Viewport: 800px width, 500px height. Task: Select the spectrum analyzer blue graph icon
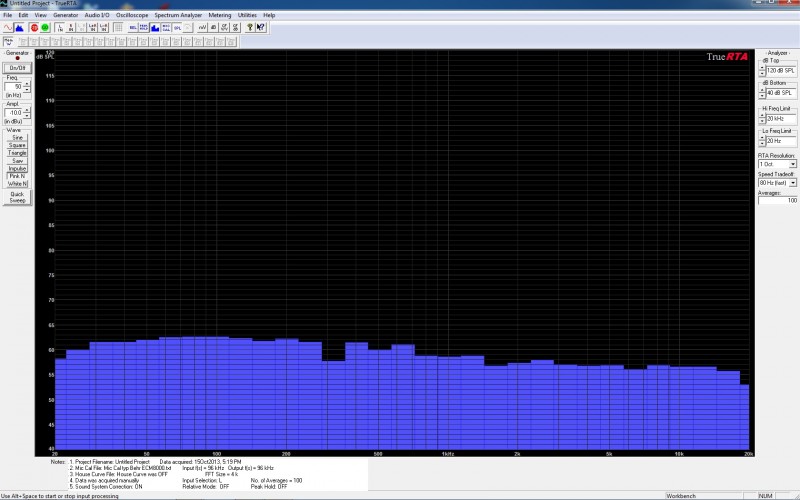point(19,28)
